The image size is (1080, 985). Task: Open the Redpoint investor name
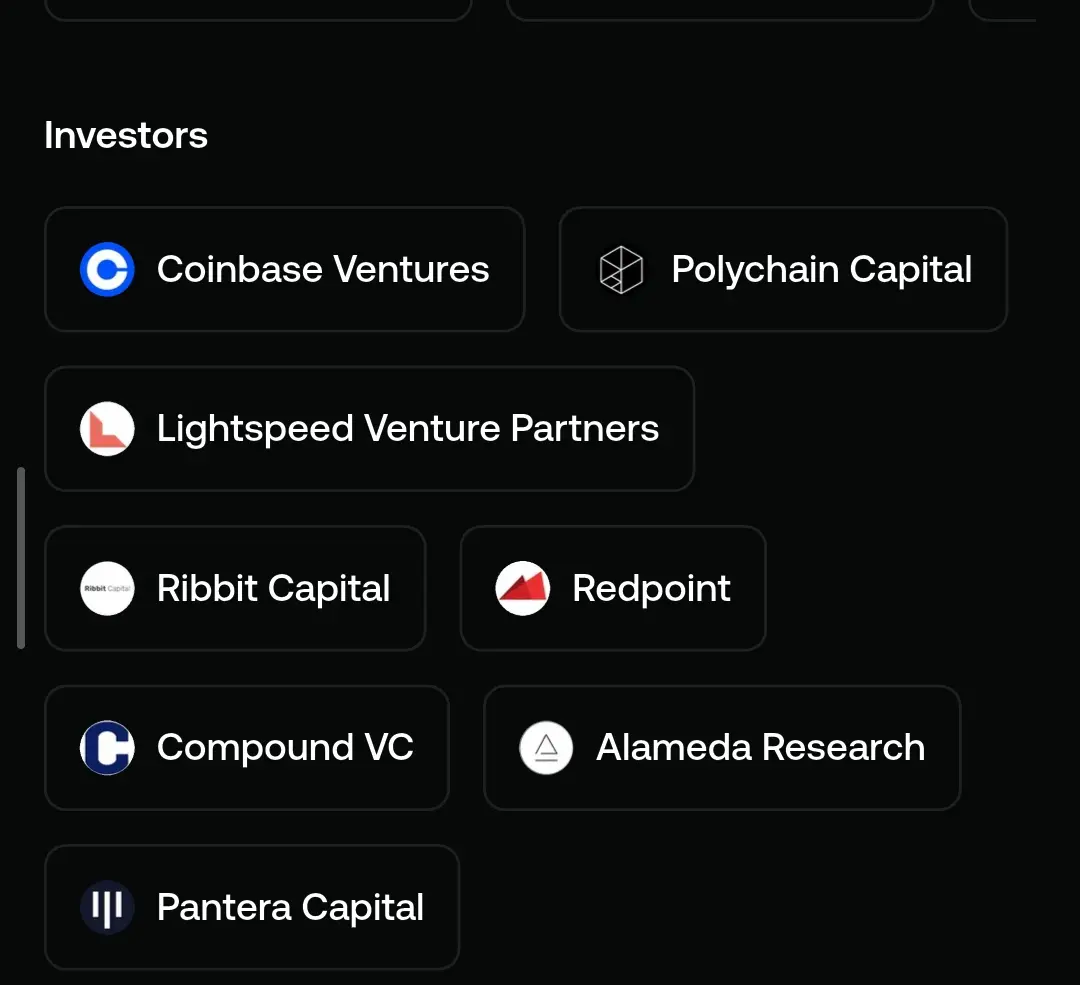652,588
